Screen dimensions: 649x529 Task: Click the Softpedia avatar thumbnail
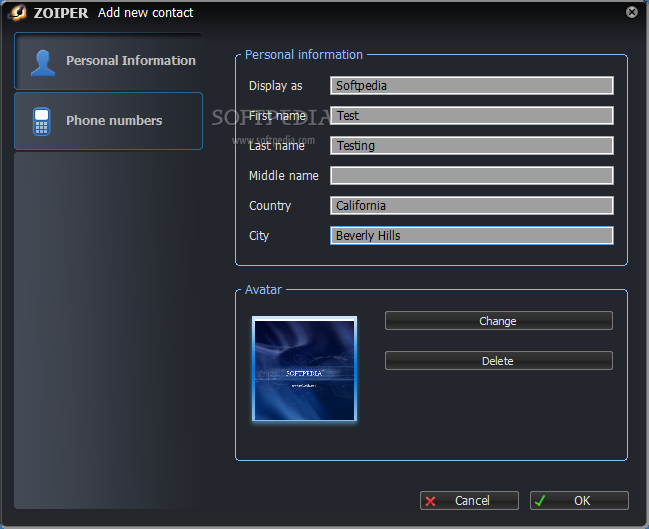click(x=304, y=369)
